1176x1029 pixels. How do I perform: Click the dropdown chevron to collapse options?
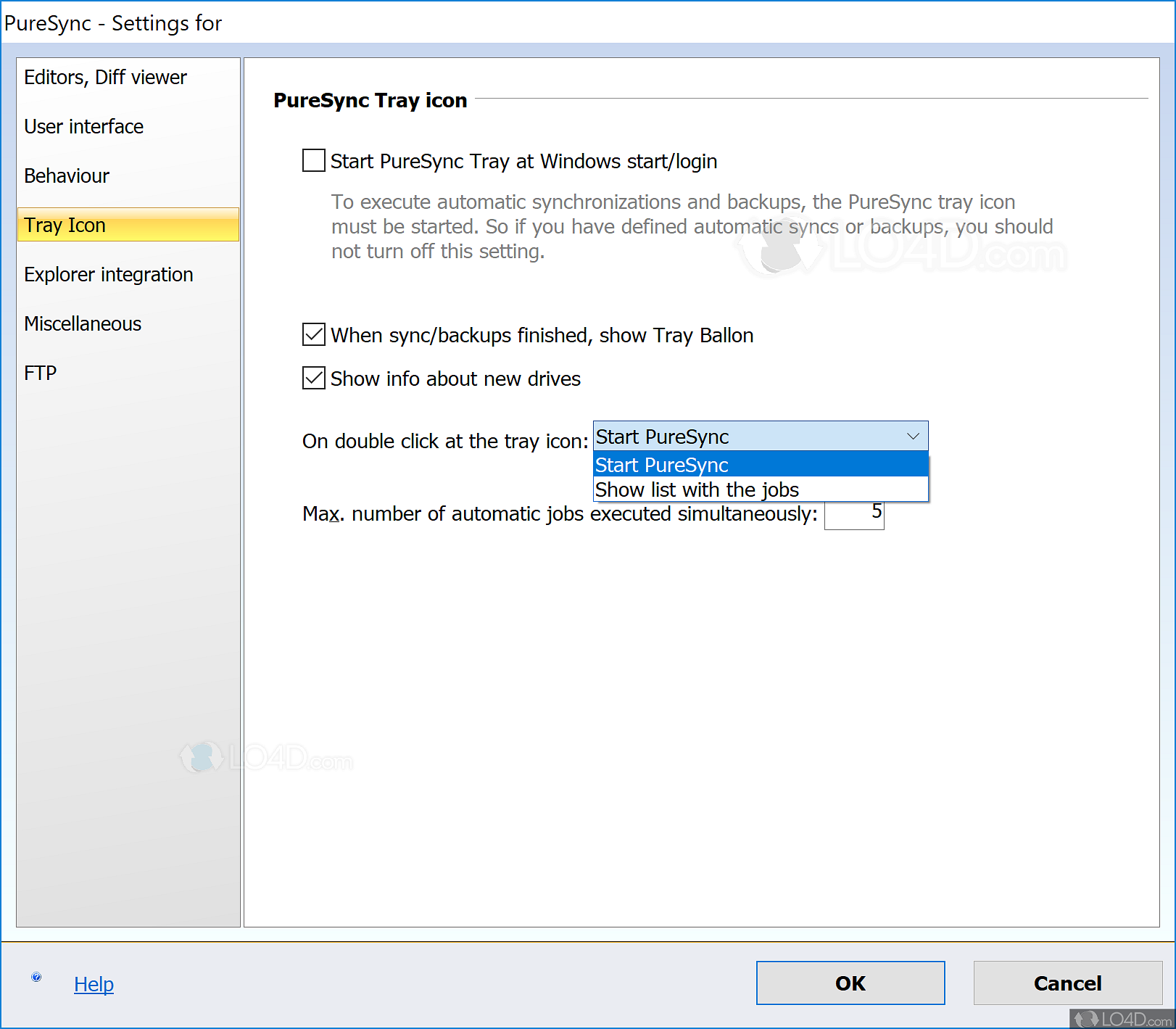912,436
